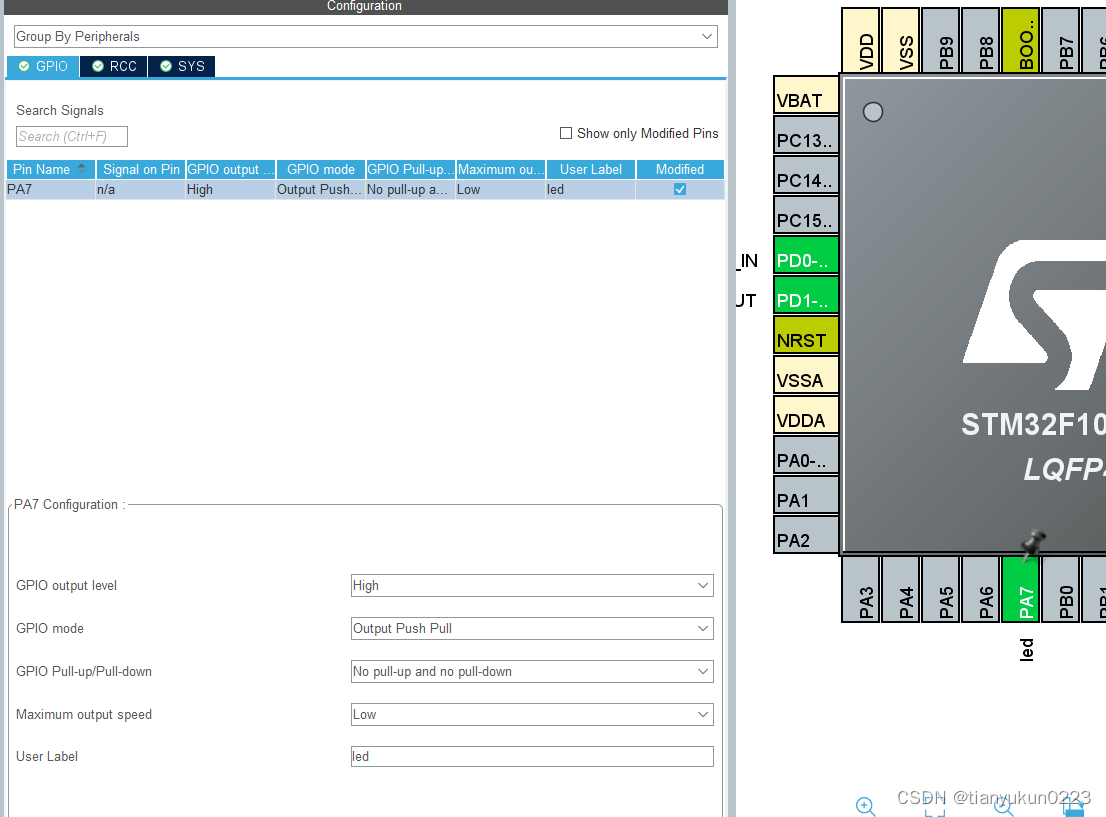Screen dimensions: 1106x817
Task: Select the 'Output Push...' cell in PA7 row
Action: [320, 190]
